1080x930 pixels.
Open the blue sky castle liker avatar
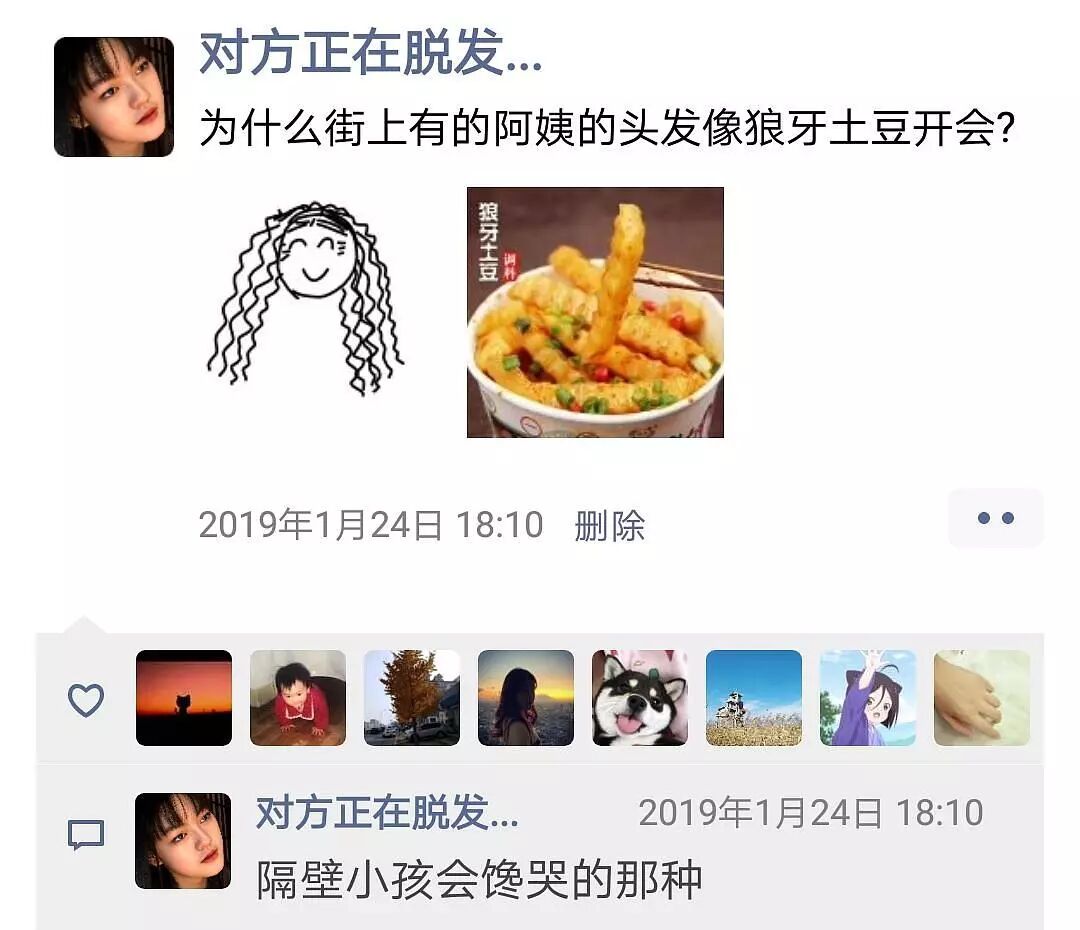pyautogui.click(x=754, y=698)
